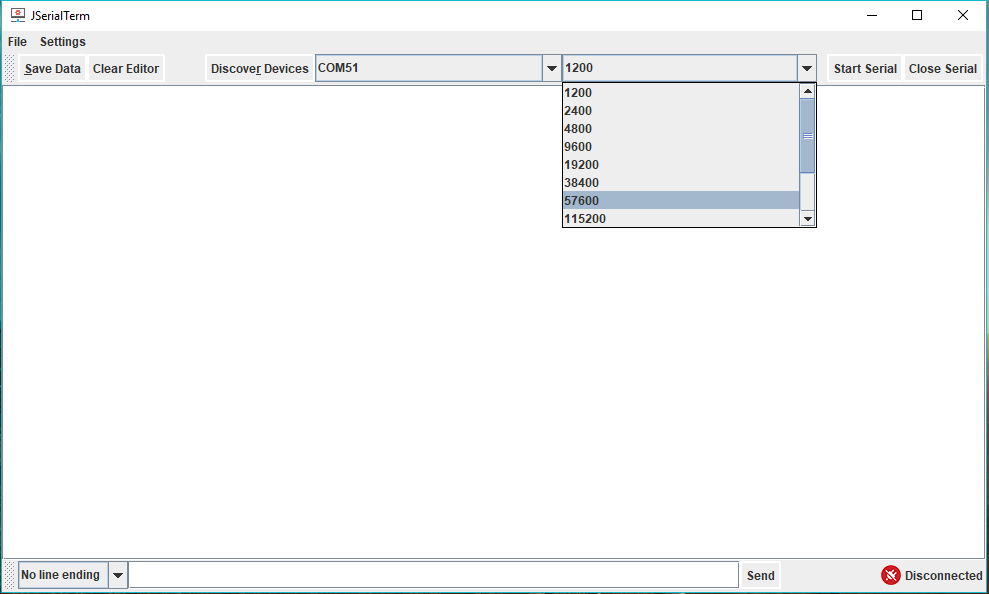Click the No line ending combo box
Screen dimensions: 989x594
point(64,575)
